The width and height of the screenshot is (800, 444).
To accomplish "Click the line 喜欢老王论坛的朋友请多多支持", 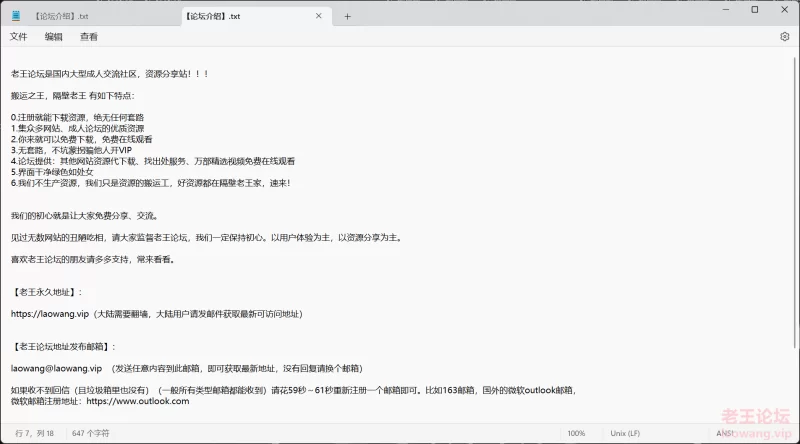I will 93,259.
